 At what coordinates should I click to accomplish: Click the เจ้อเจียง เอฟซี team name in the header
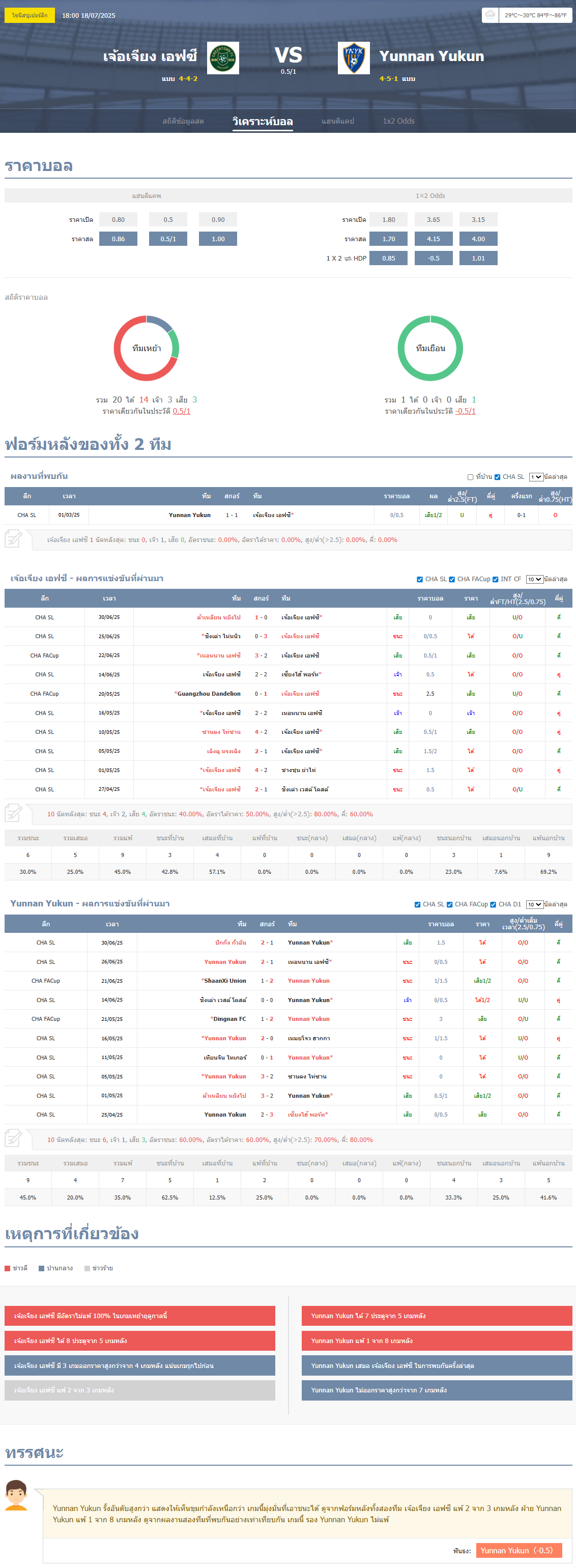tap(150, 56)
